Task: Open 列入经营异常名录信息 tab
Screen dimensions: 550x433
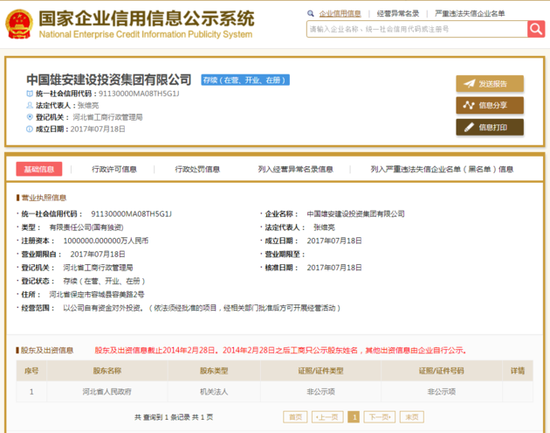Action: click(x=295, y=169)
